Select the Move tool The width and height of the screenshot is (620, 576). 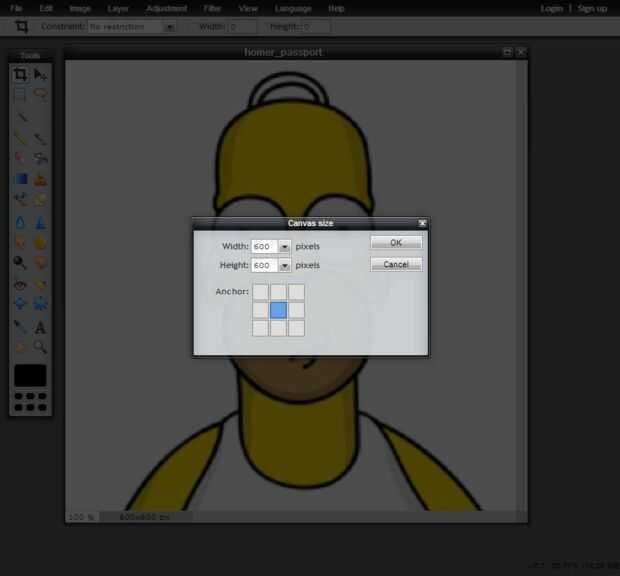click(x=40, y=74)
